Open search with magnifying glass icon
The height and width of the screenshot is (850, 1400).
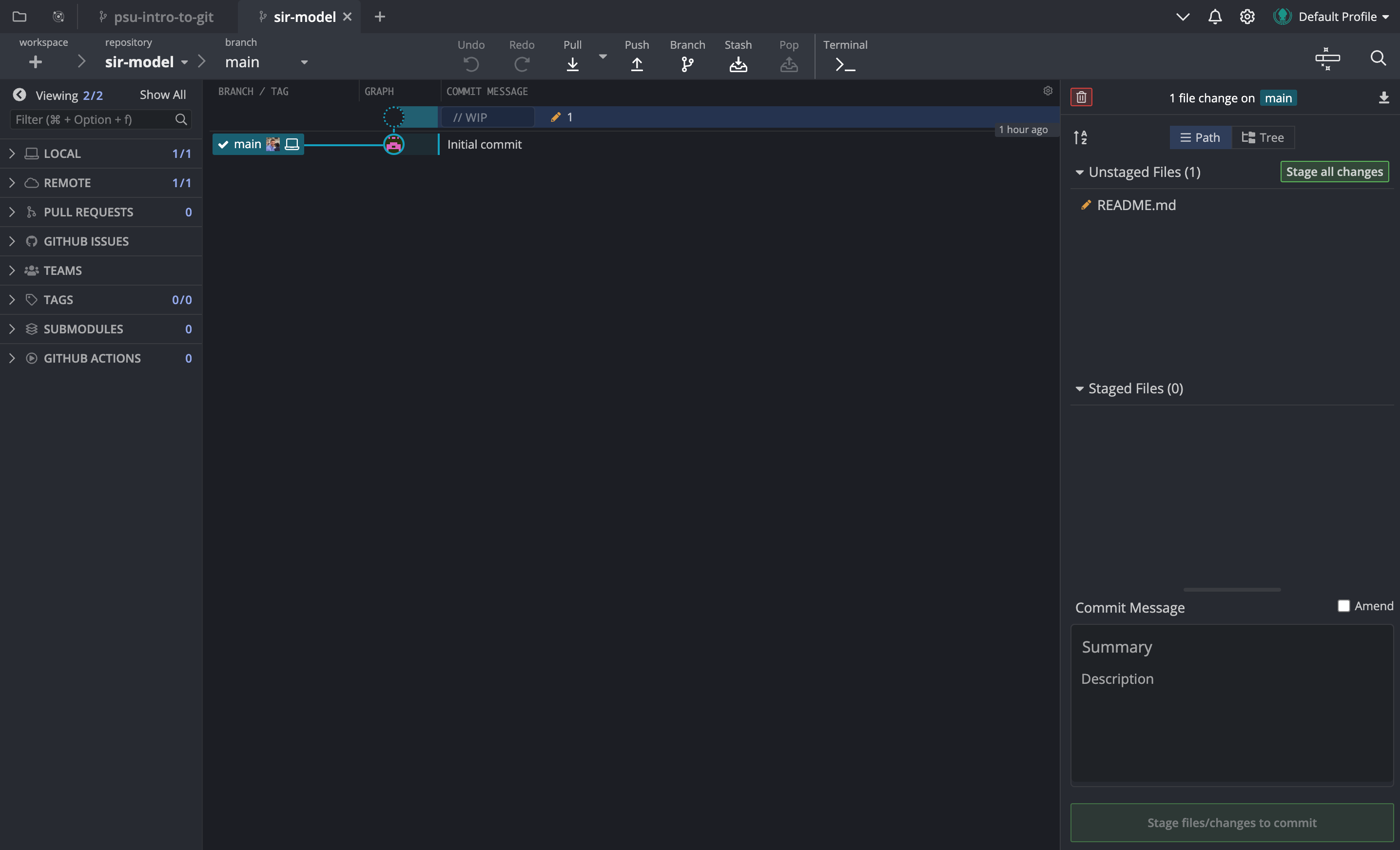[1377, 58]
